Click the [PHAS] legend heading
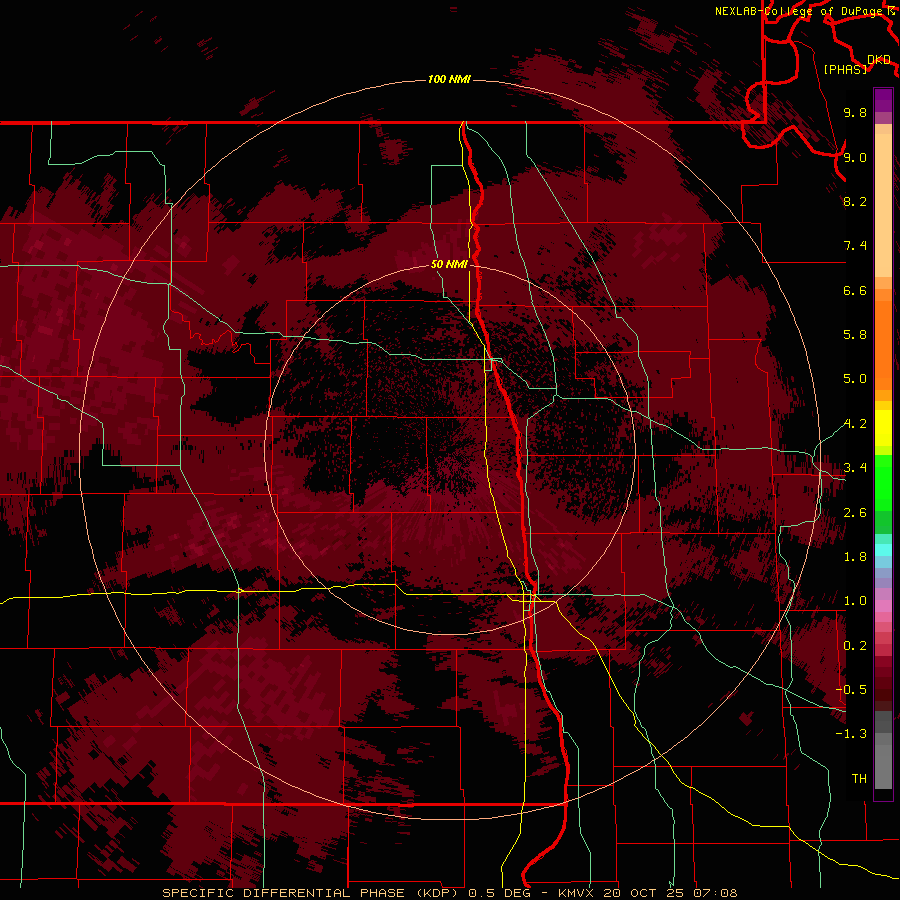900x900 pixels. click(845, 69)
